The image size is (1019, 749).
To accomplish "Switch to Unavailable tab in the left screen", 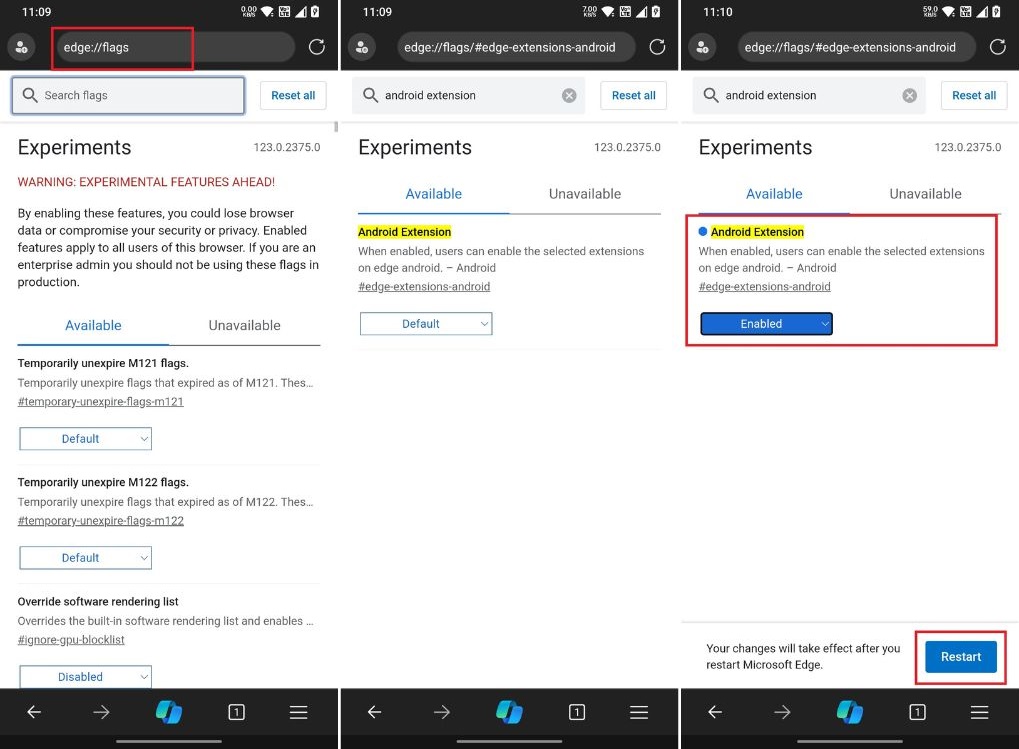I will click(244, 325).
